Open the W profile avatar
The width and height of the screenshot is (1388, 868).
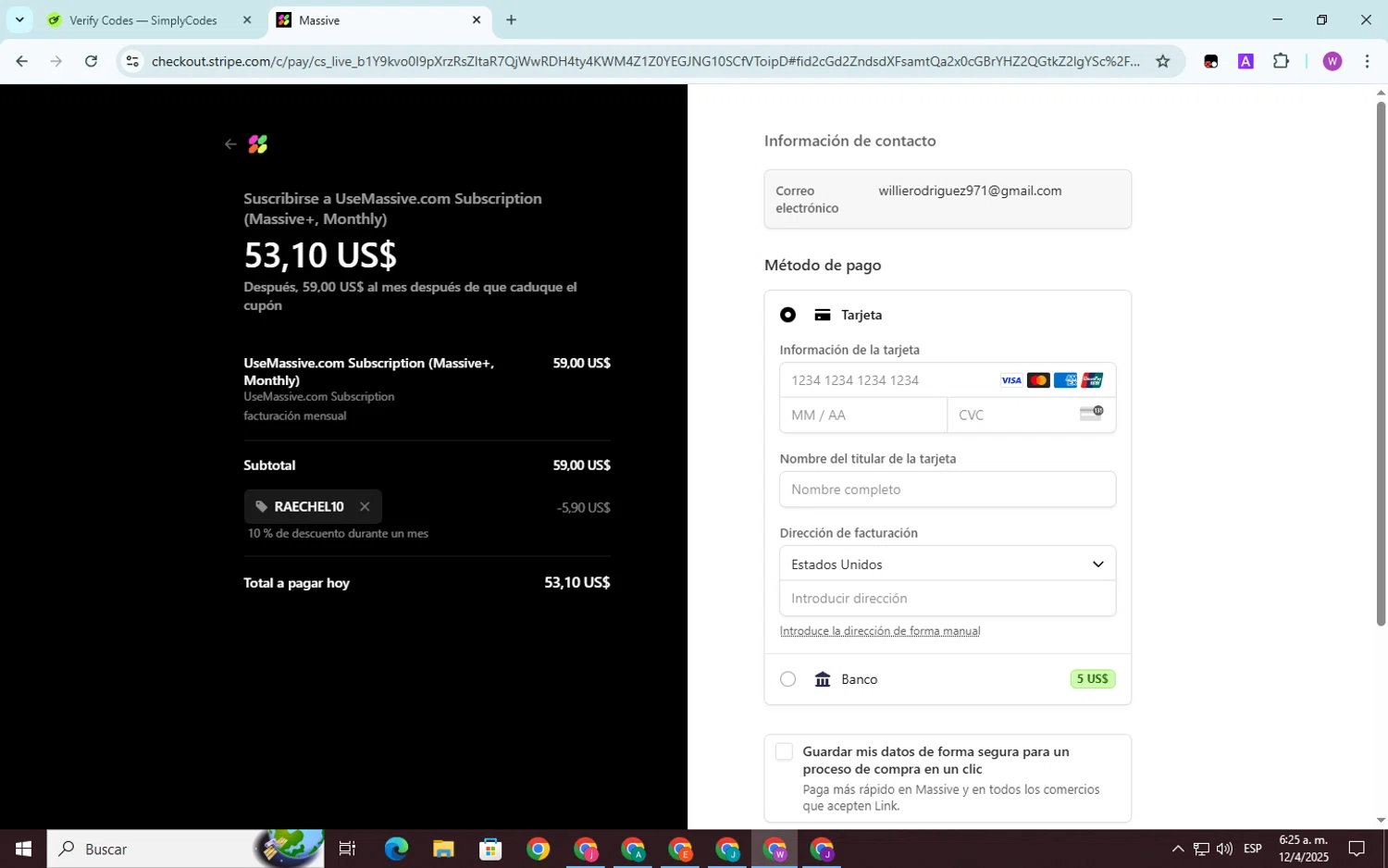[1332, 61]
